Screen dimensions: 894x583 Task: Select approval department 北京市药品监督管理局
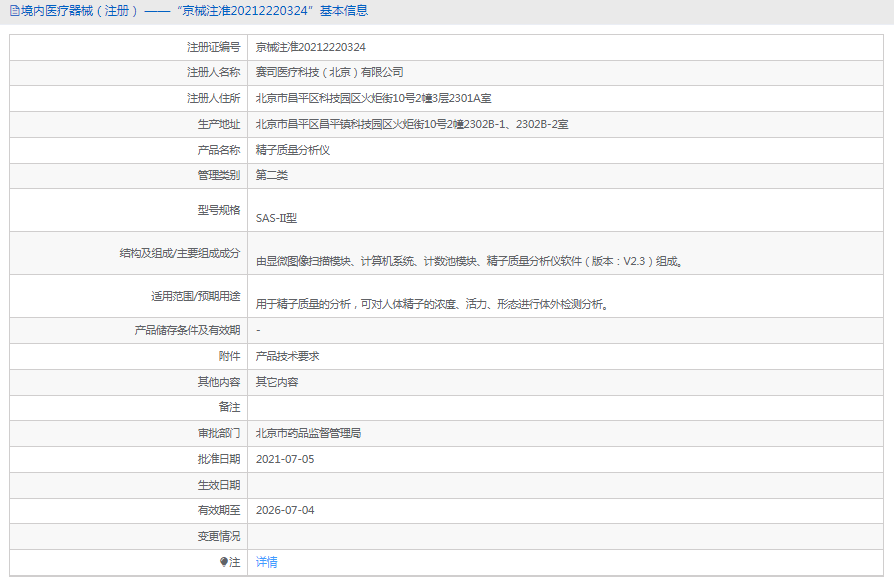click(308, 433)
